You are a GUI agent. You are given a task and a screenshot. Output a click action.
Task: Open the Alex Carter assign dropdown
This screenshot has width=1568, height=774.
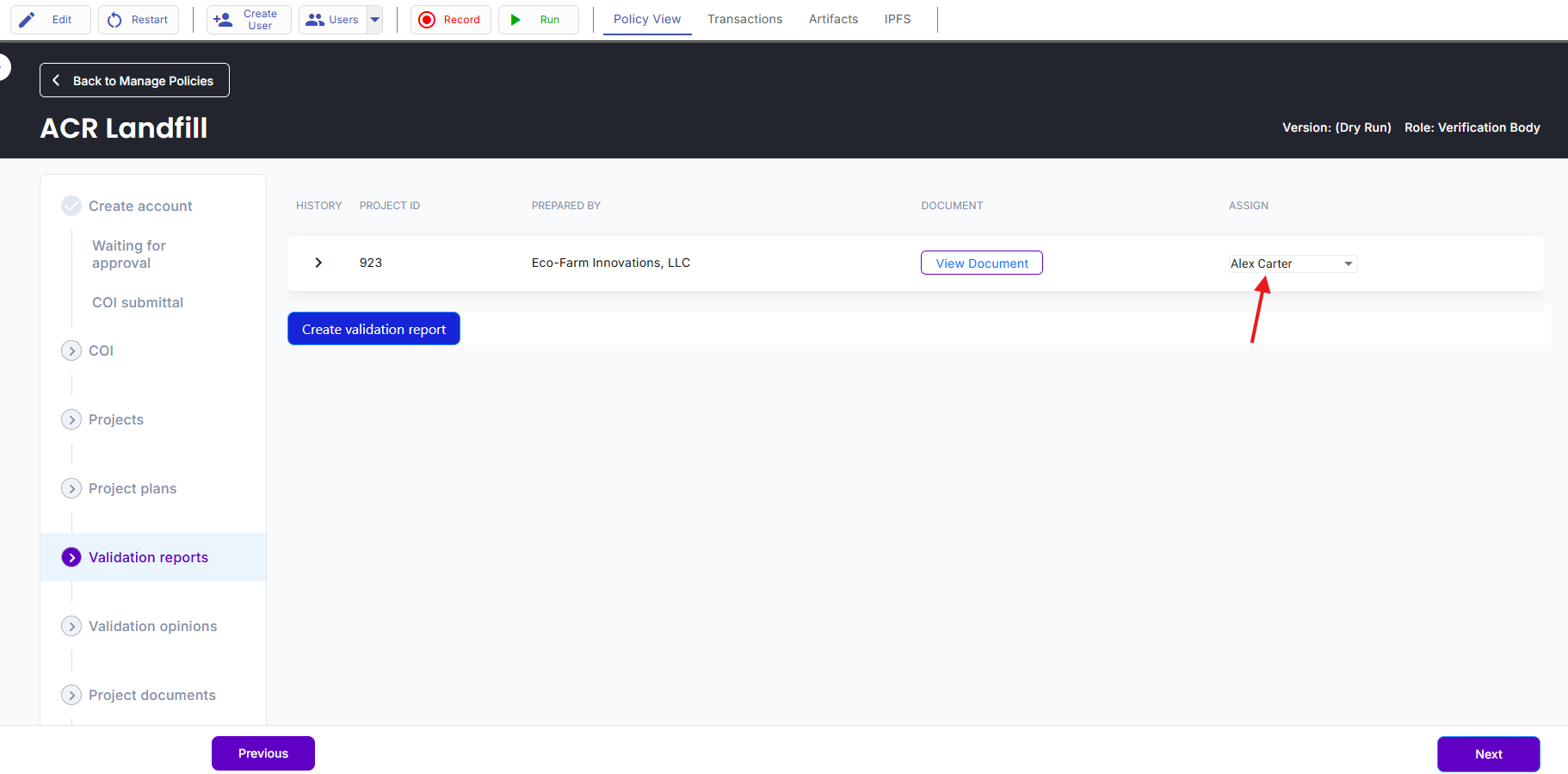coord(1293,263)
